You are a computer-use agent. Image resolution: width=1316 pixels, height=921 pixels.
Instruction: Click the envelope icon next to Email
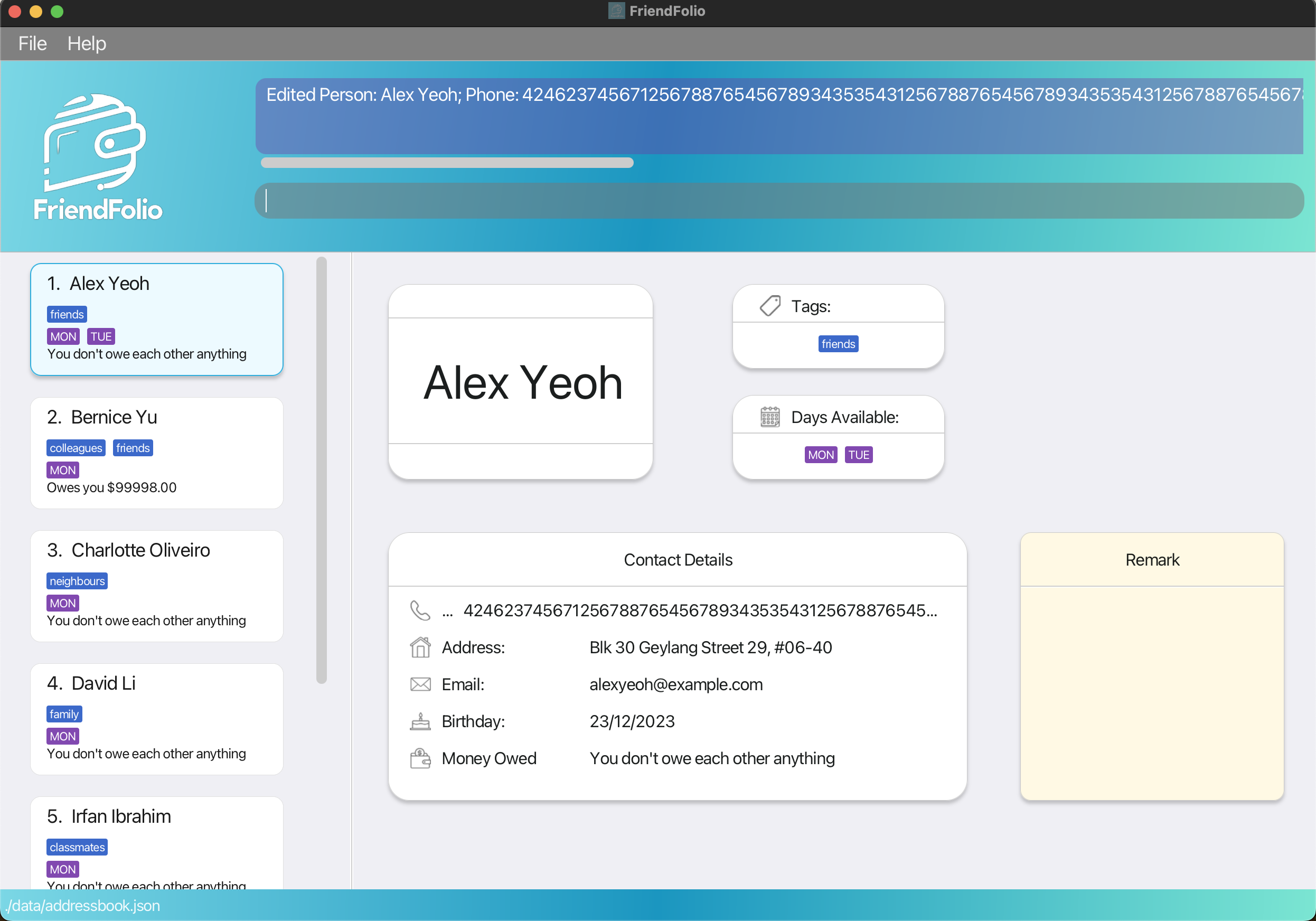tap(419, 684)
